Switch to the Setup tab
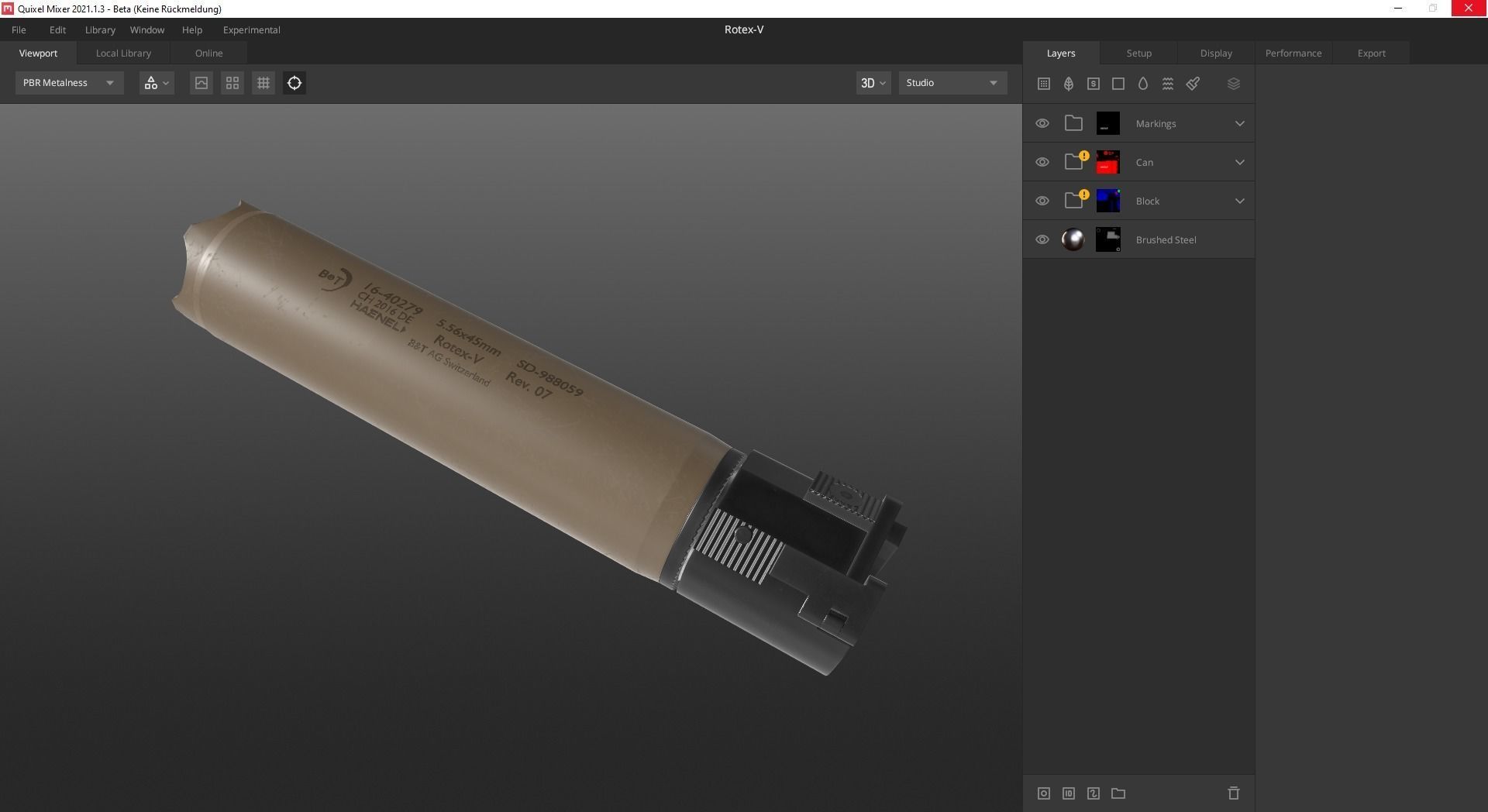Image resolution: width=1488 pixels, height=812 pixels. [1138, 53]
